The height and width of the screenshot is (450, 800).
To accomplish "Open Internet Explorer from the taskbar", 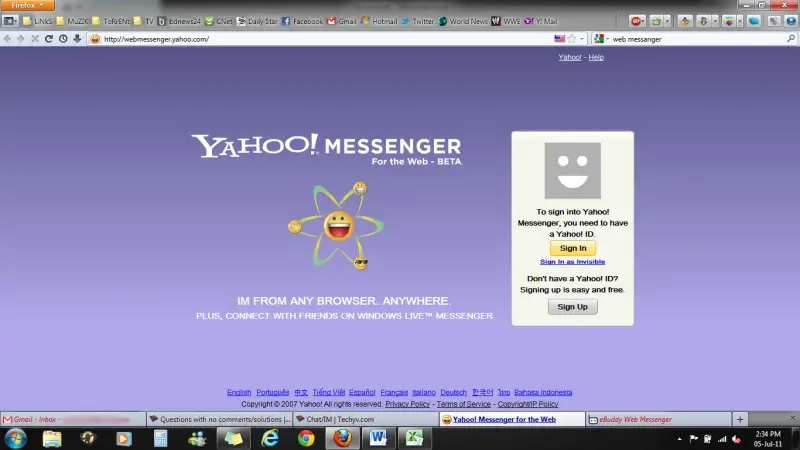I will (x=270, y=438).
